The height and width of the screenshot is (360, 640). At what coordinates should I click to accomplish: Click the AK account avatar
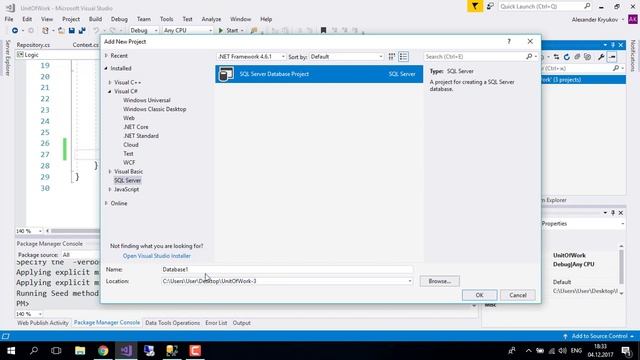coord(633,19)
